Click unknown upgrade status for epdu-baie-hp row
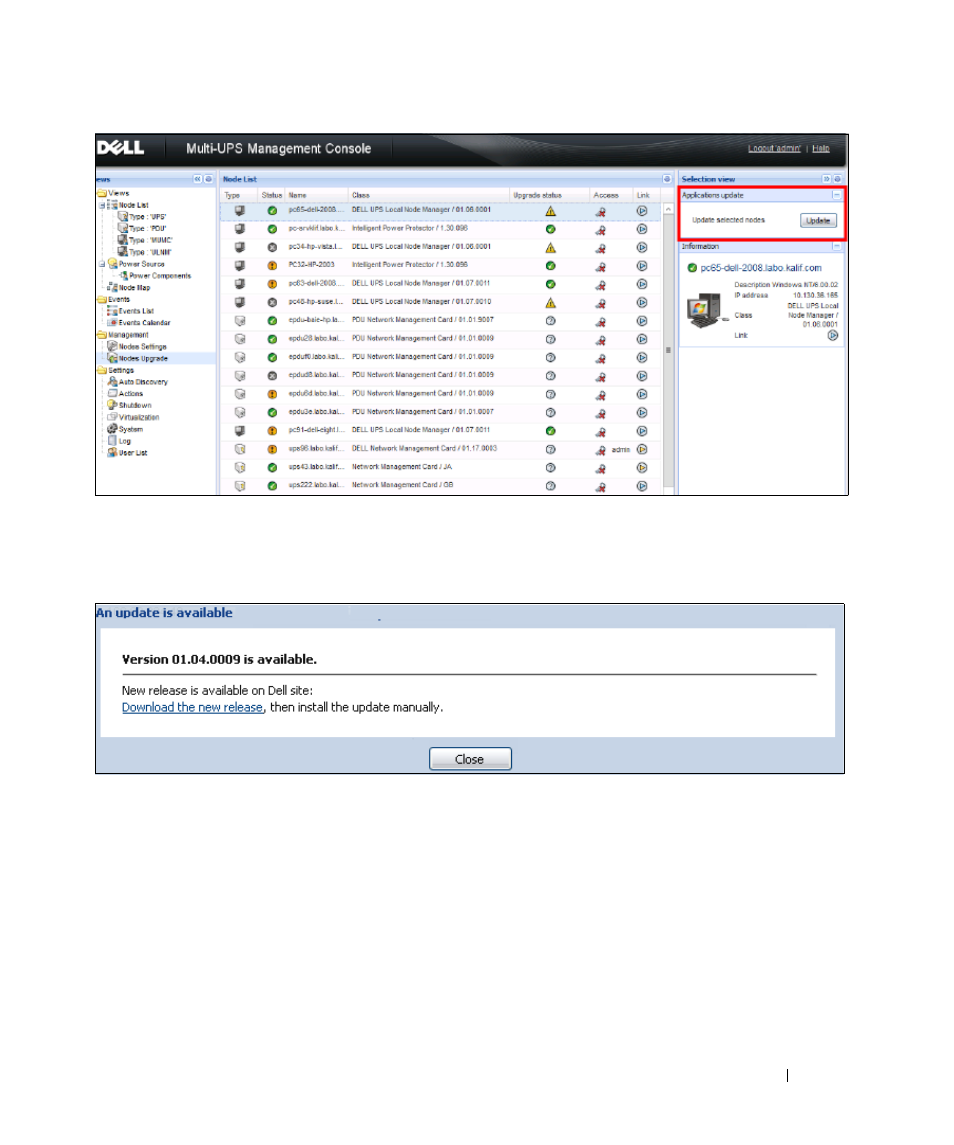Screen dimensions: 954x1145 click(551, 321)
